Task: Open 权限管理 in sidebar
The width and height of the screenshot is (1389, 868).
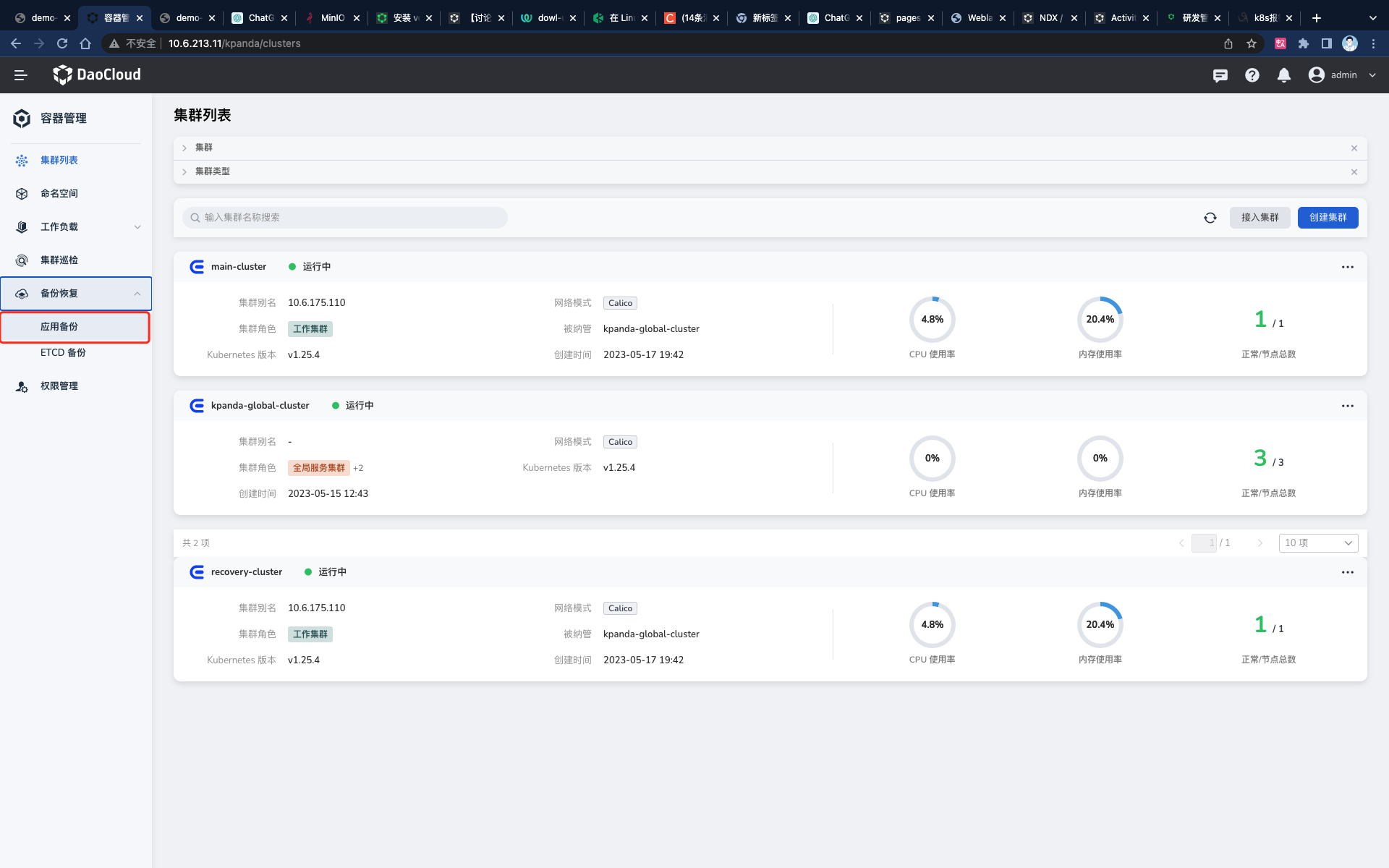Action: pyautogui.click(x=59, y=386)
